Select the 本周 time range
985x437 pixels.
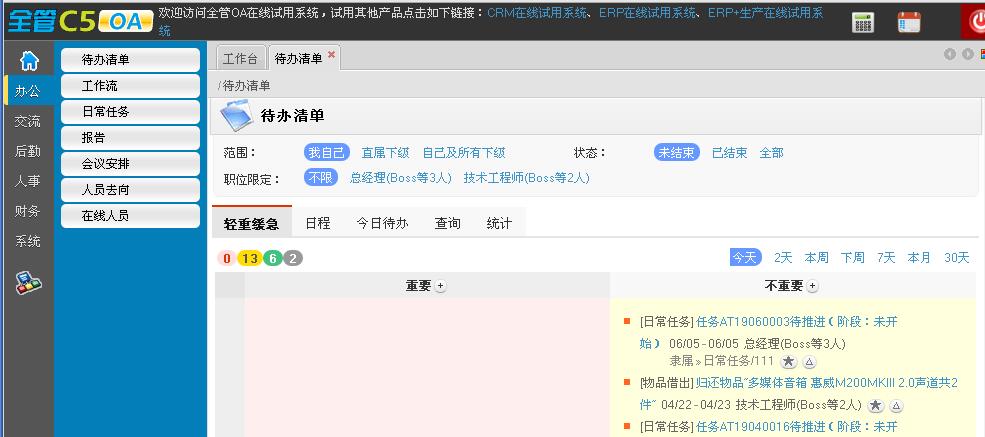click(x=817, y=257)
